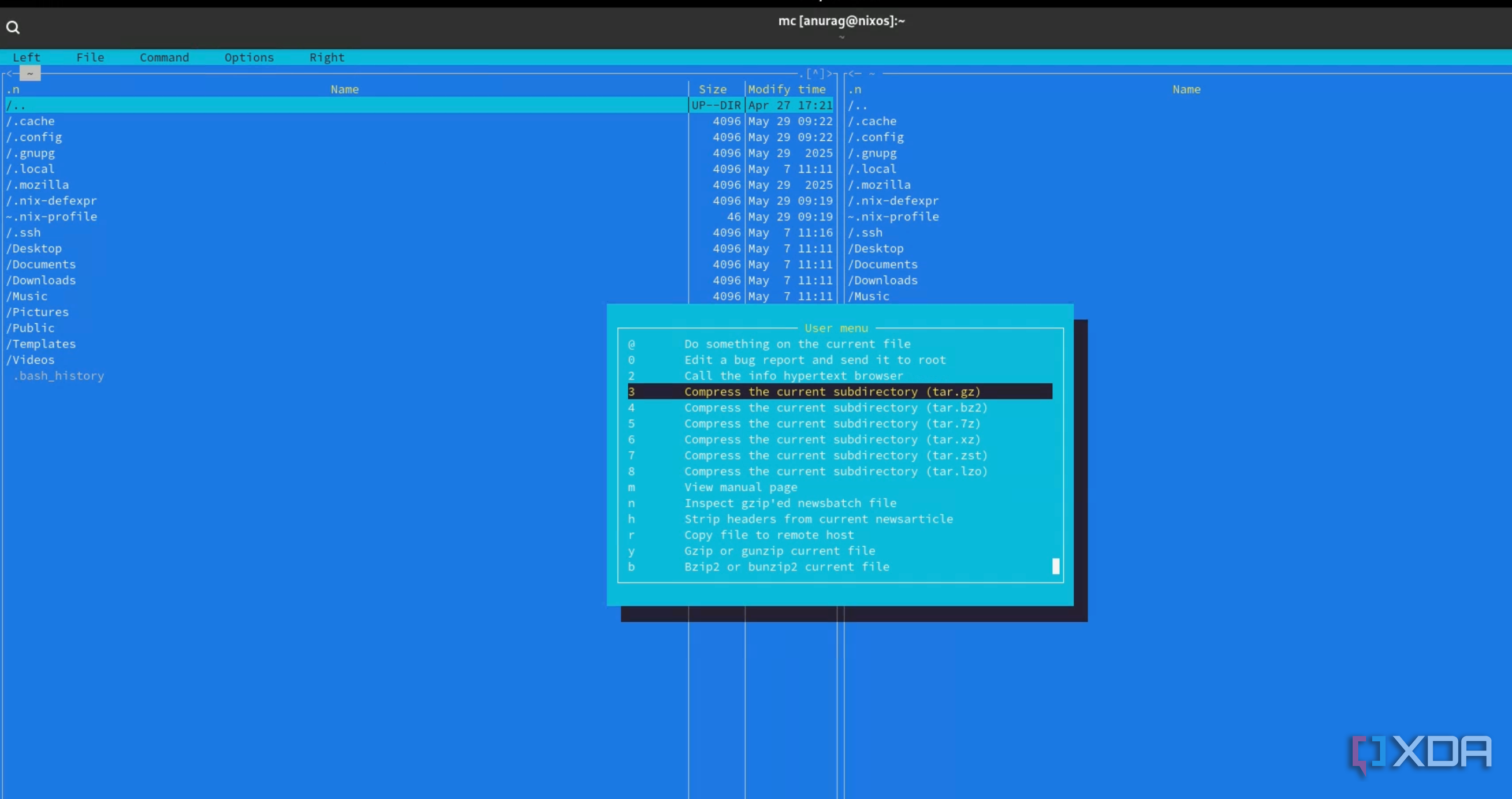Choose Compress current subdirectory (tar.zst) entry

point(840,455)
